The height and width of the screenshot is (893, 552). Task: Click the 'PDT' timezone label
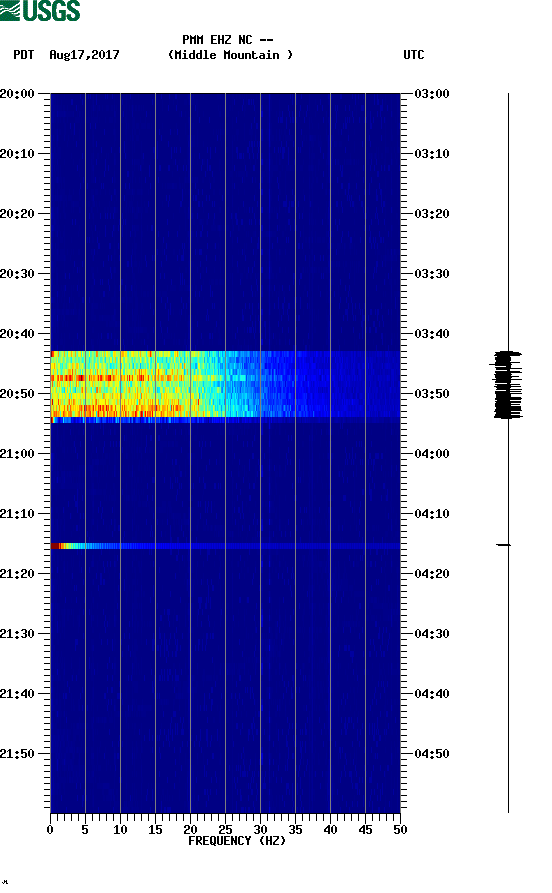tap(23, 55)
